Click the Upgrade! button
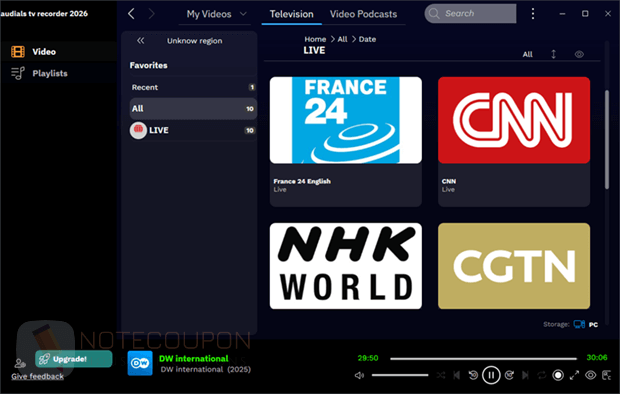Image resolution: width=620 pixels, height=394 pixels. (74, 359)
